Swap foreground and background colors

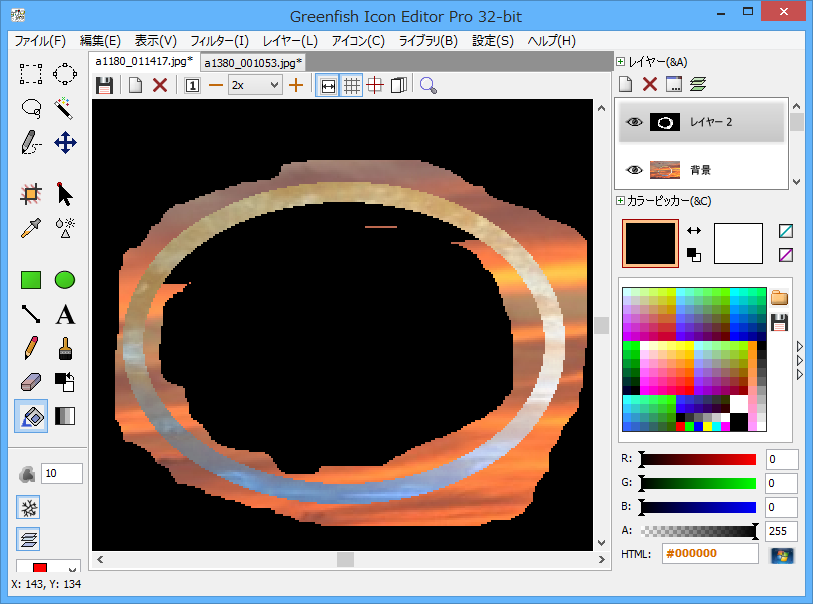693,231
